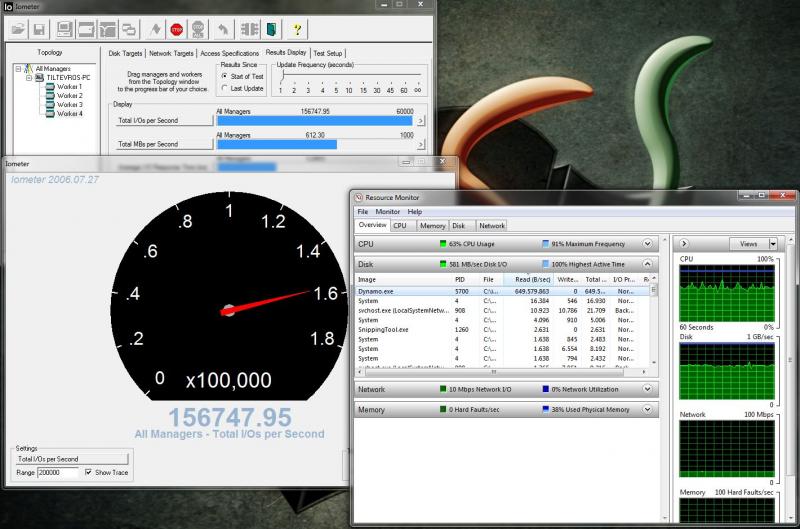Click the Total MBs per Second button
Image resolution: width=800 pixels, height=529 pixels.
click(164, 144)
